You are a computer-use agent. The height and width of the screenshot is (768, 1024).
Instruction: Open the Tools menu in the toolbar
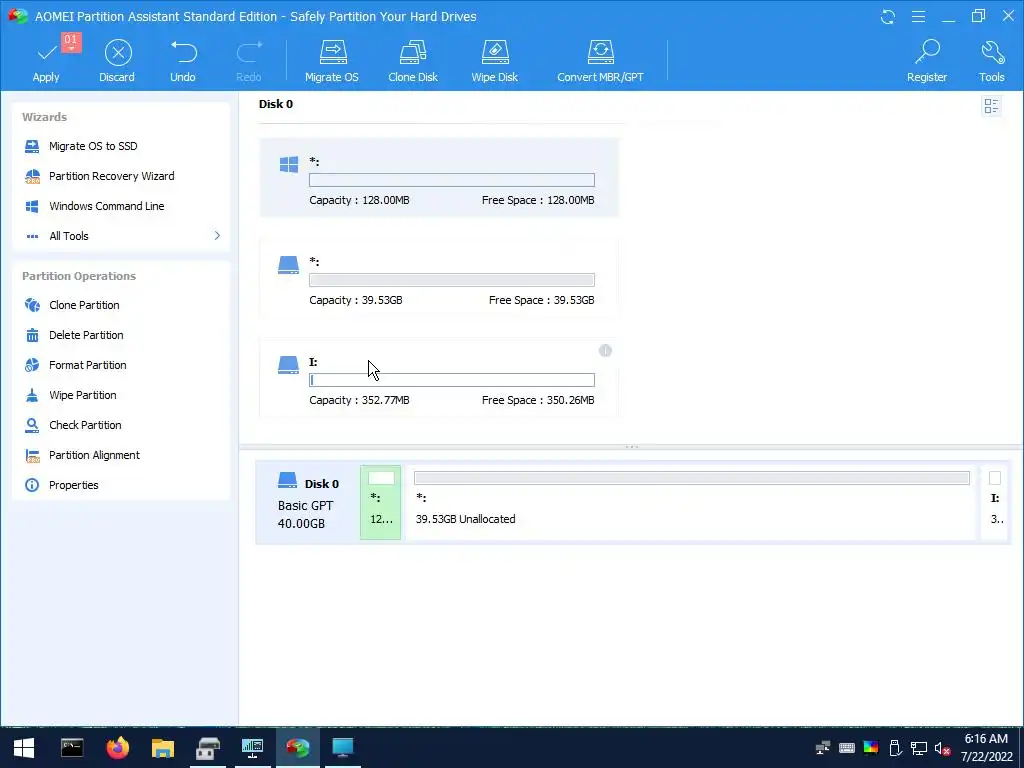991,61
